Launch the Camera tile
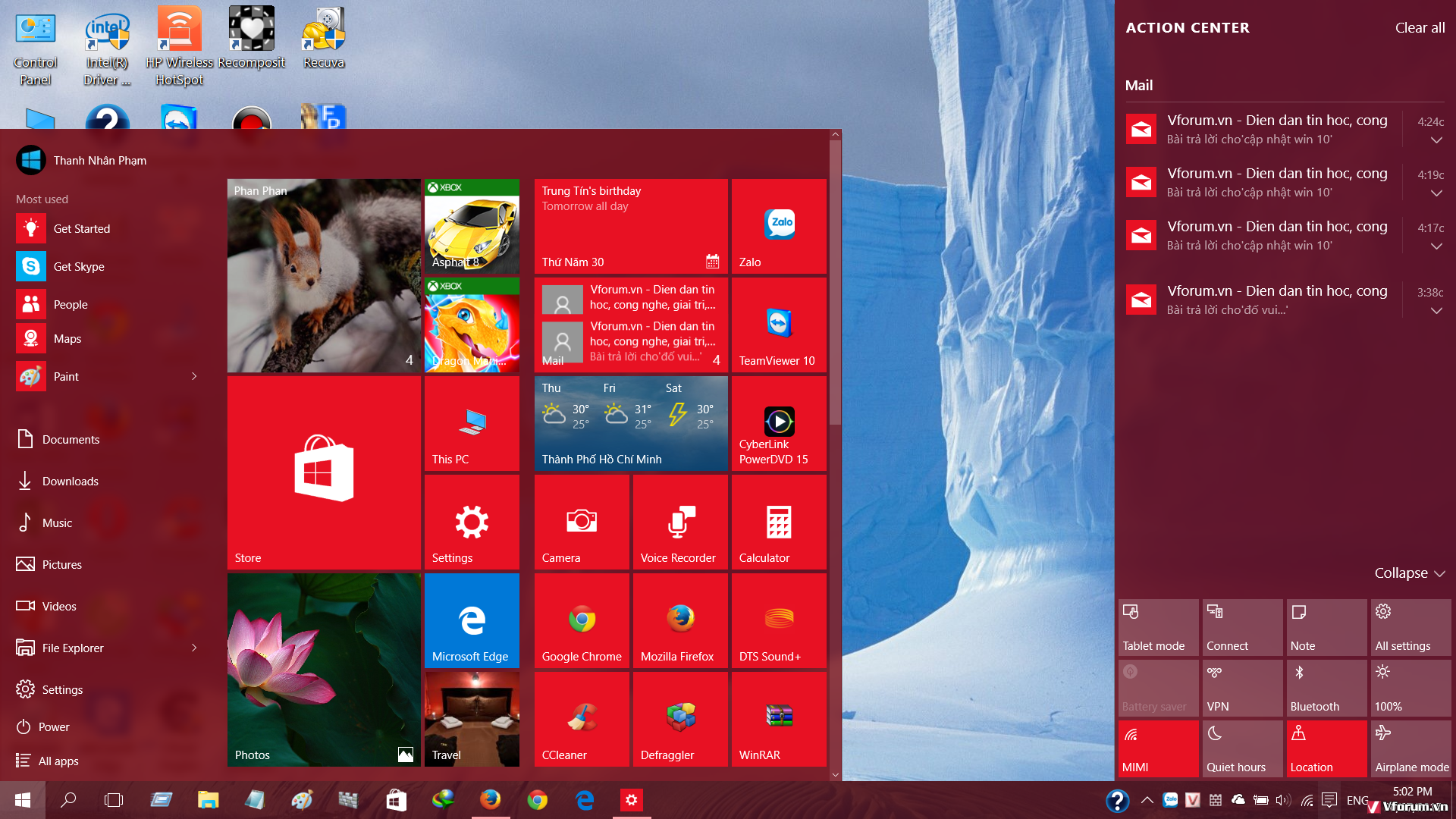This screenshot has height=819, width=1456. click(582, 522)
